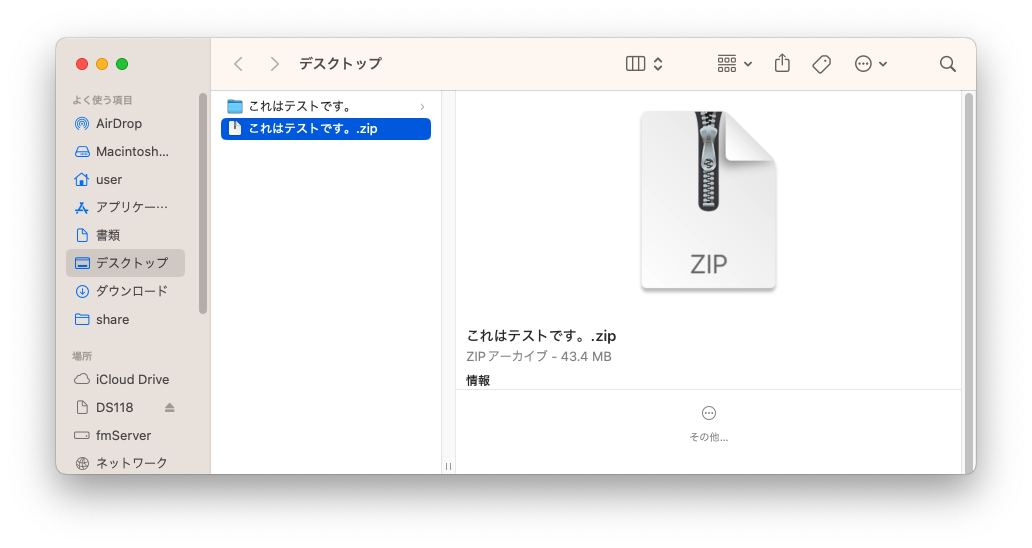Click the sidebar scrollbar

pyautogui.click(x=203, y=204)
